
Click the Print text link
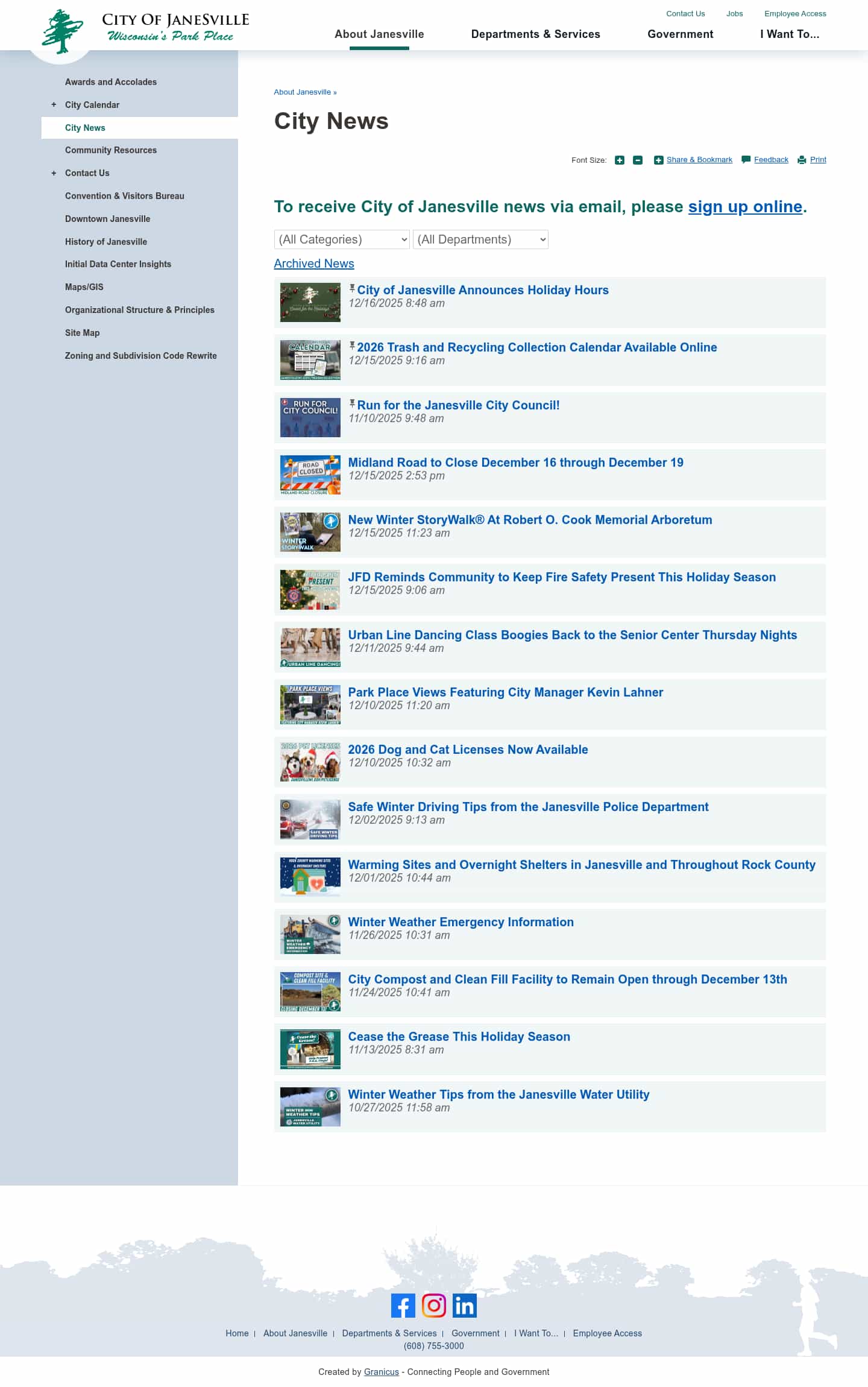coord(818,160)
